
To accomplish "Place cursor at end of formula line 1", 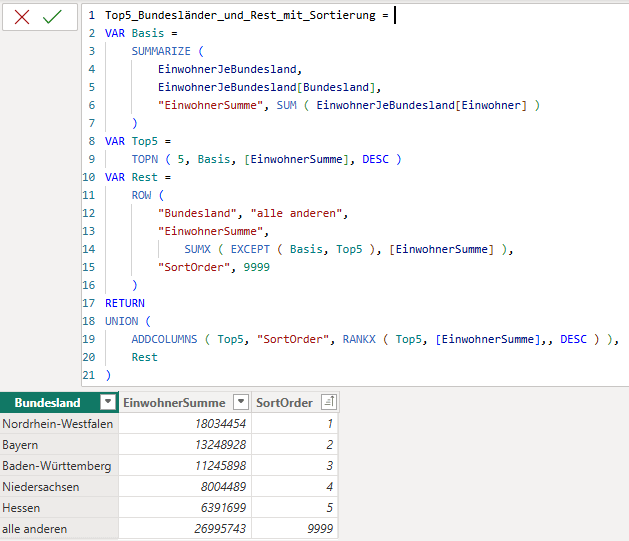I will point(394,15).
